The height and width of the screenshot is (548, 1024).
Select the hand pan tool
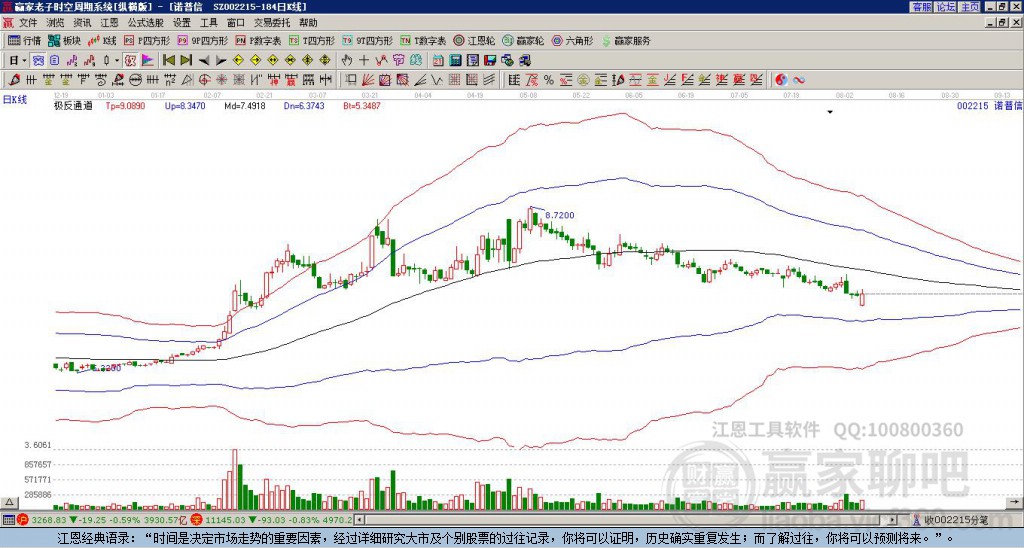click(346, 61)
